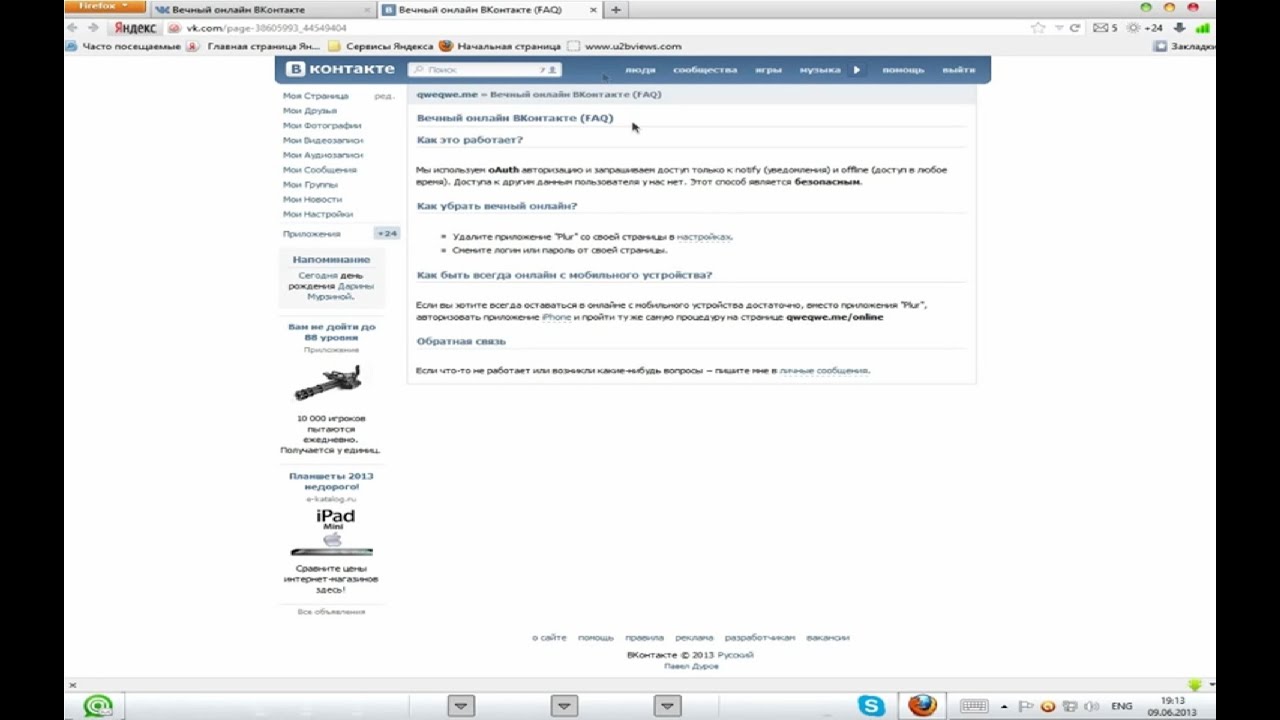Open Мои Новости in sidebar
Screen dimensions: 1280x720
tap(312, 199)
